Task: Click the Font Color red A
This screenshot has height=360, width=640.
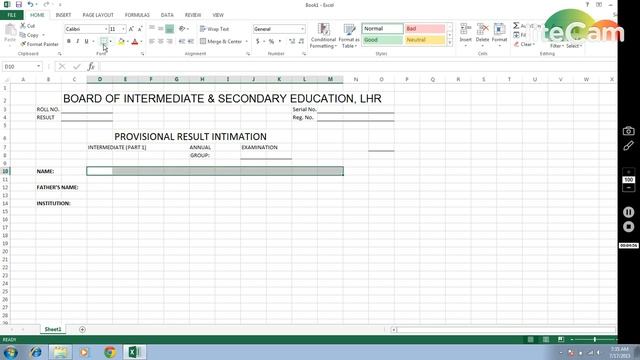Action: click(x=135, y=41)
